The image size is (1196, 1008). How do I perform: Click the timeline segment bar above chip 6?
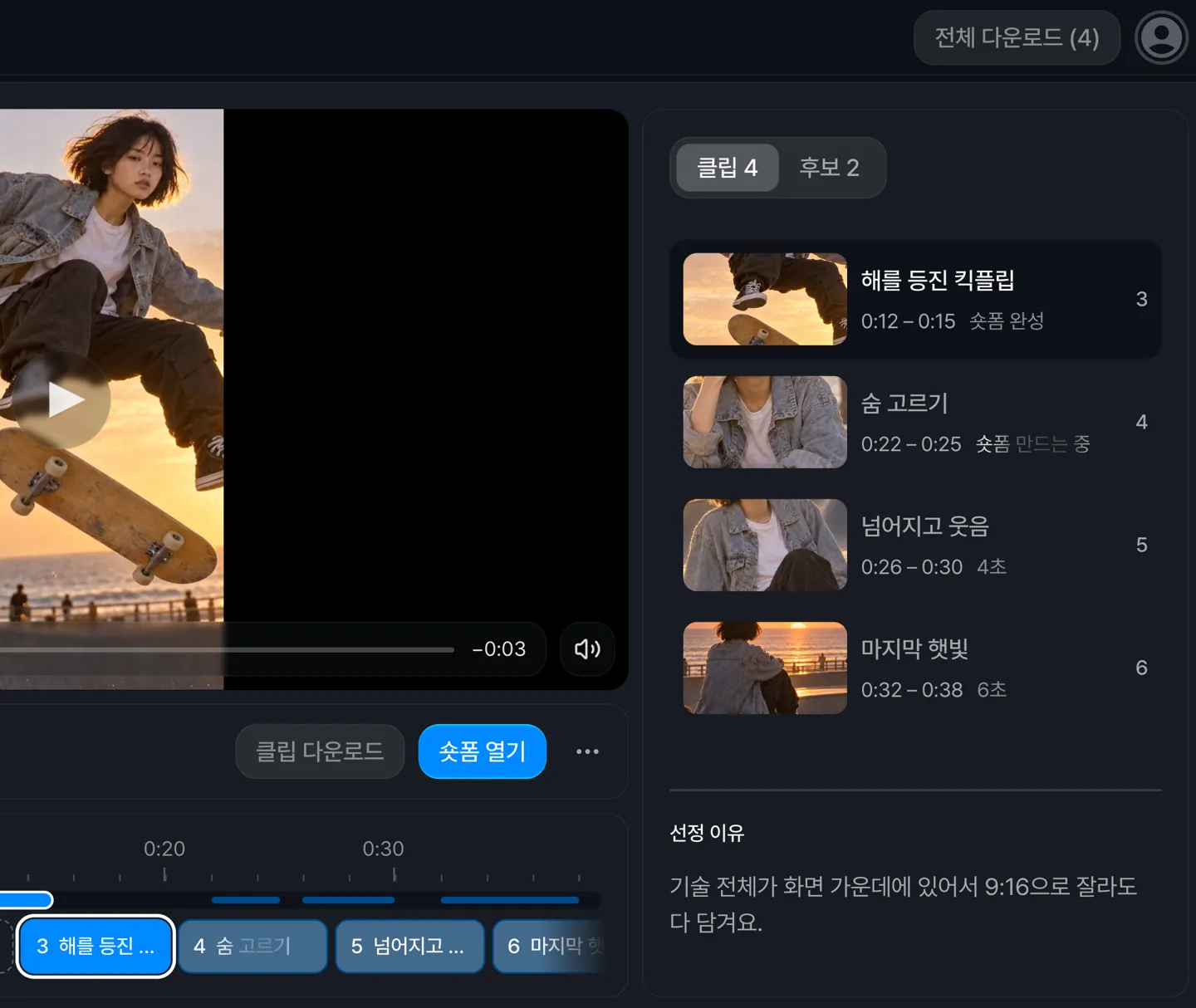coord(510,900)
